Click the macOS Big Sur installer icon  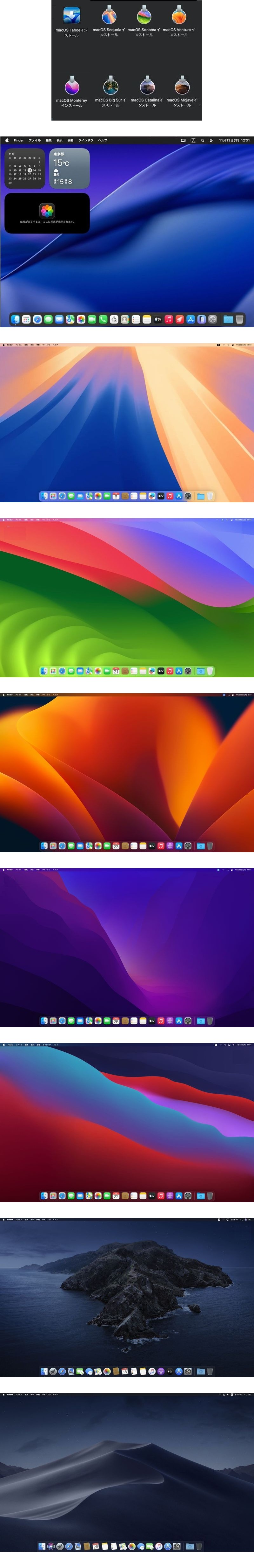point(110,86)
